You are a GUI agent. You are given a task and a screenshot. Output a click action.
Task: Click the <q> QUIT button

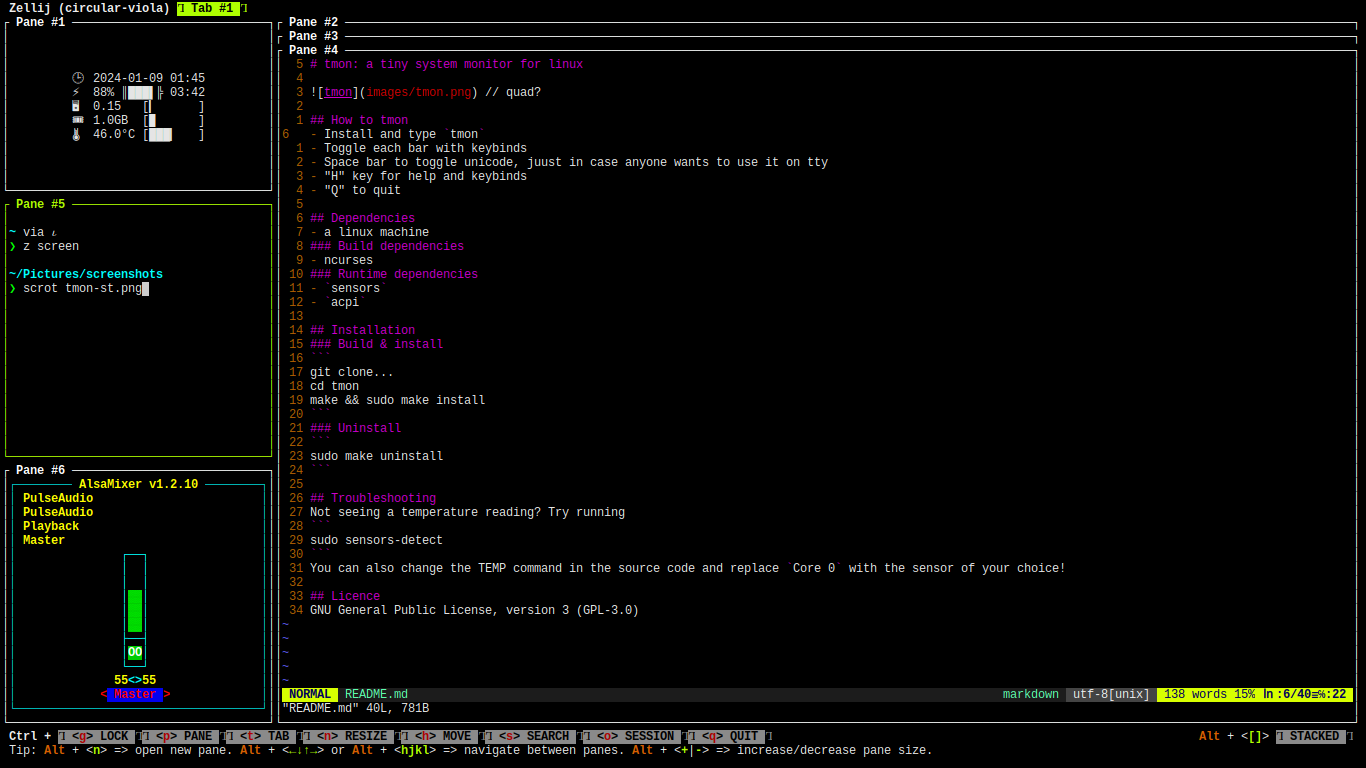726,736
